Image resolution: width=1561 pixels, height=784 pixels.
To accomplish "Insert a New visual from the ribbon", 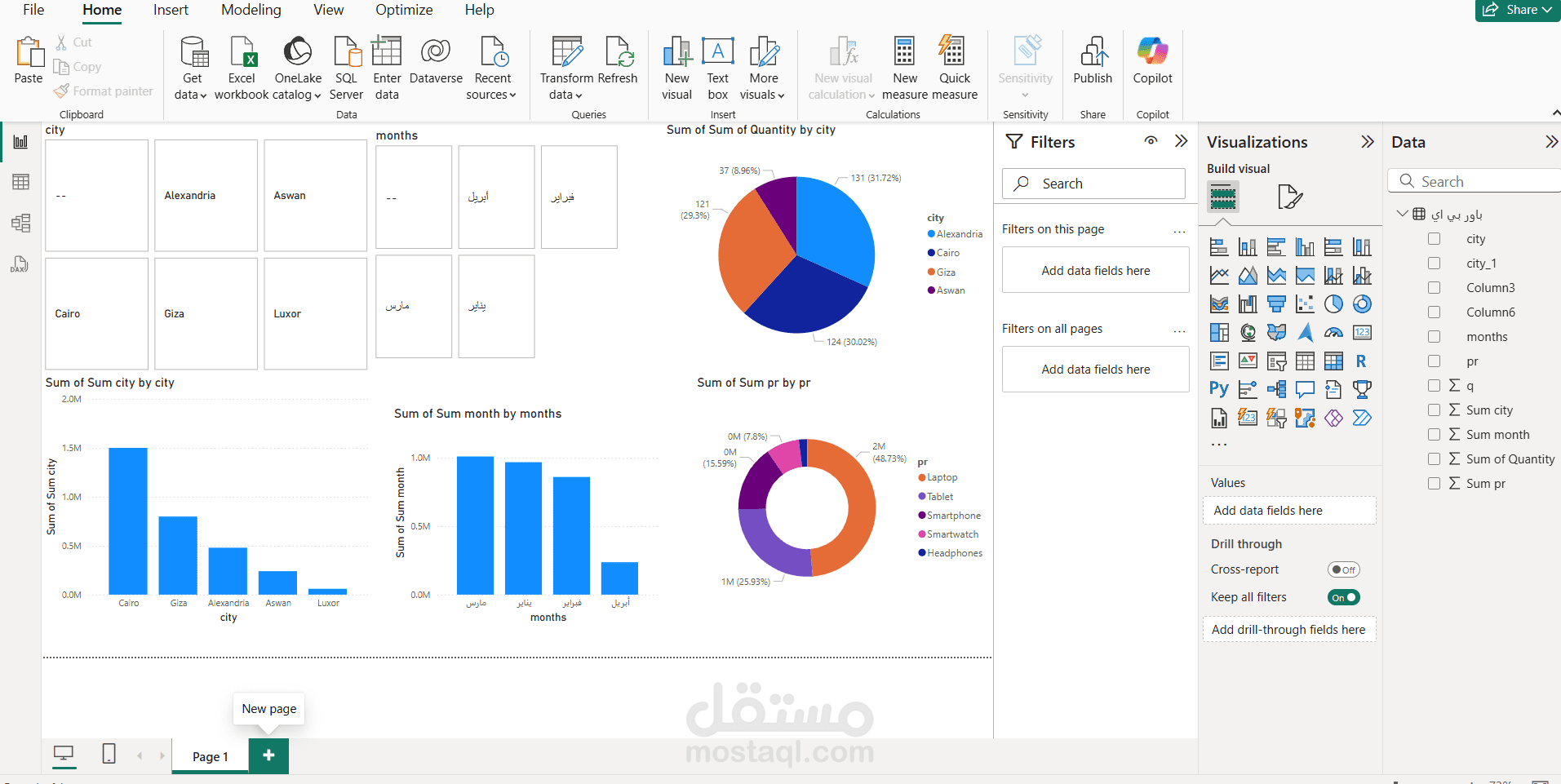I will (676, 69).
